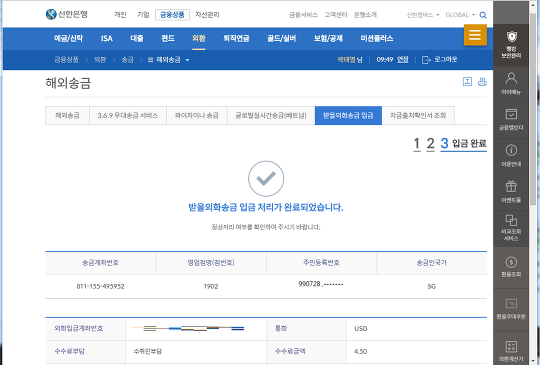Open the 미션플러스 navigation menu
The image size is (540, 365).
tap(377, 38)
